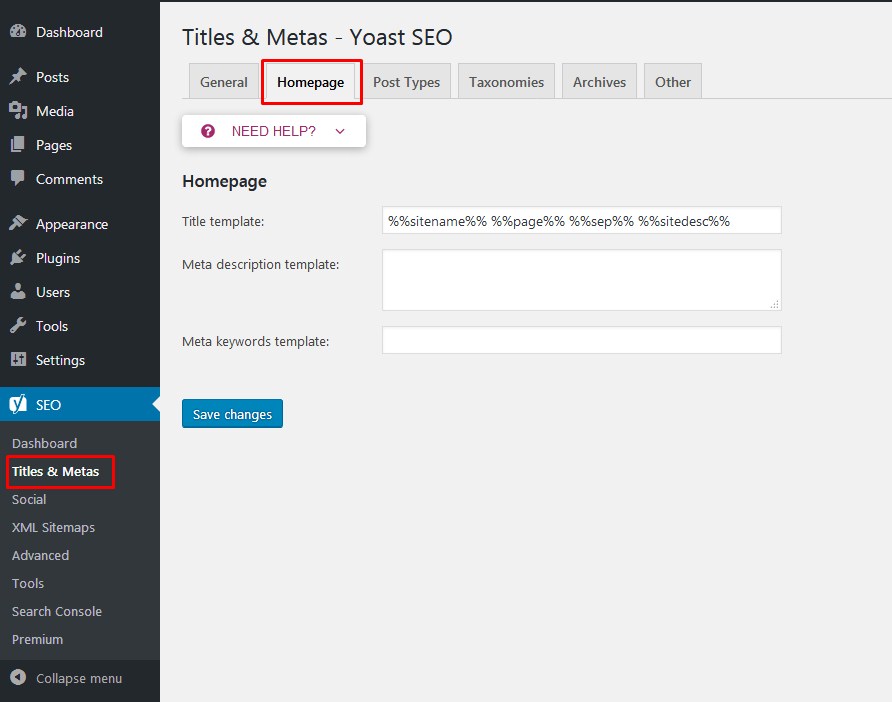Click the Tools wrench icon
892x702 pixels.
pos(18,325)
